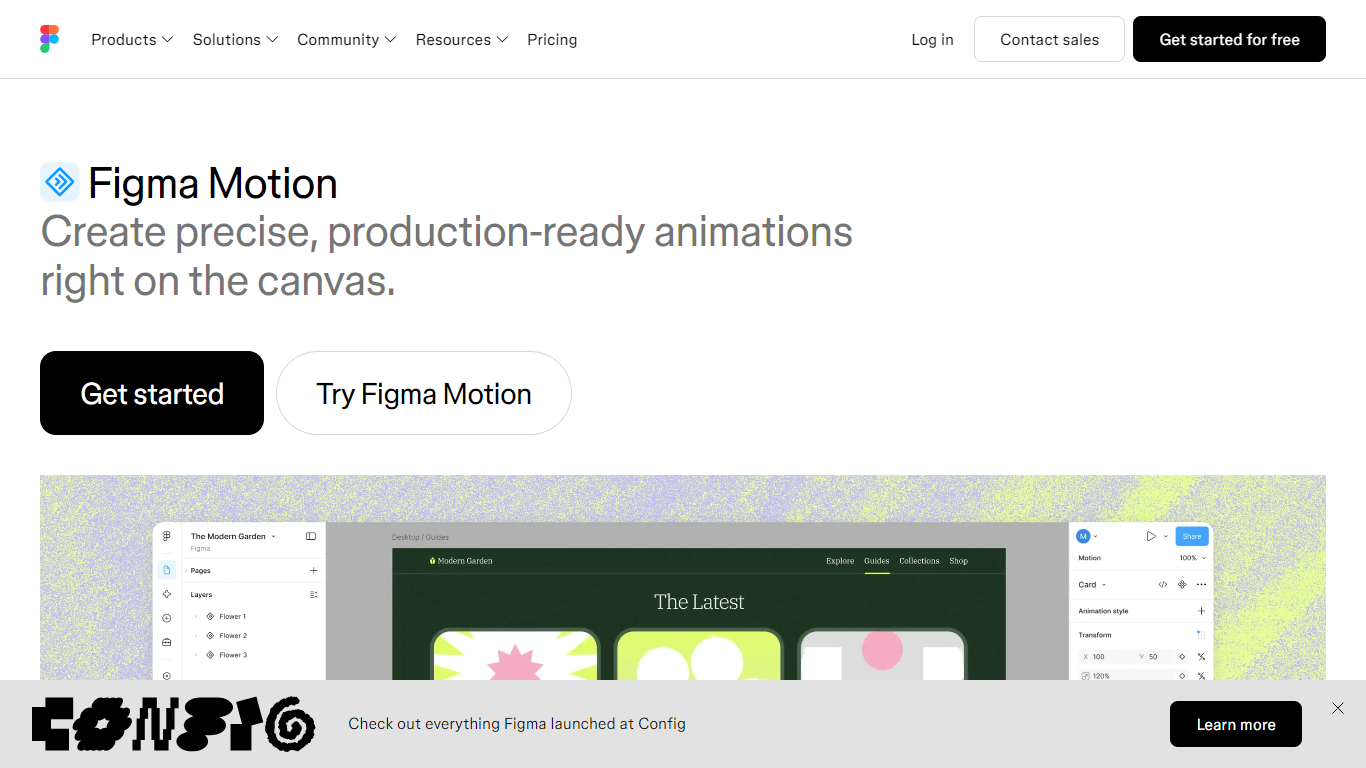This screenshot has width=1366, height=768.
Task: Click the component icon in the Card row
Action: coord(1182,584)
